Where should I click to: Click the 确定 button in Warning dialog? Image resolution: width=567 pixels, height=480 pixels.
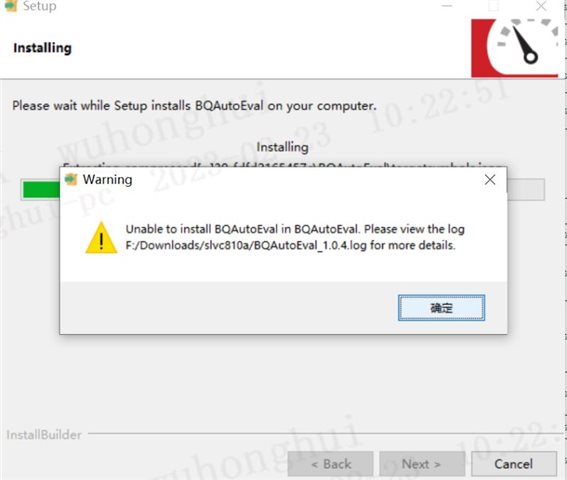[441, 308]
